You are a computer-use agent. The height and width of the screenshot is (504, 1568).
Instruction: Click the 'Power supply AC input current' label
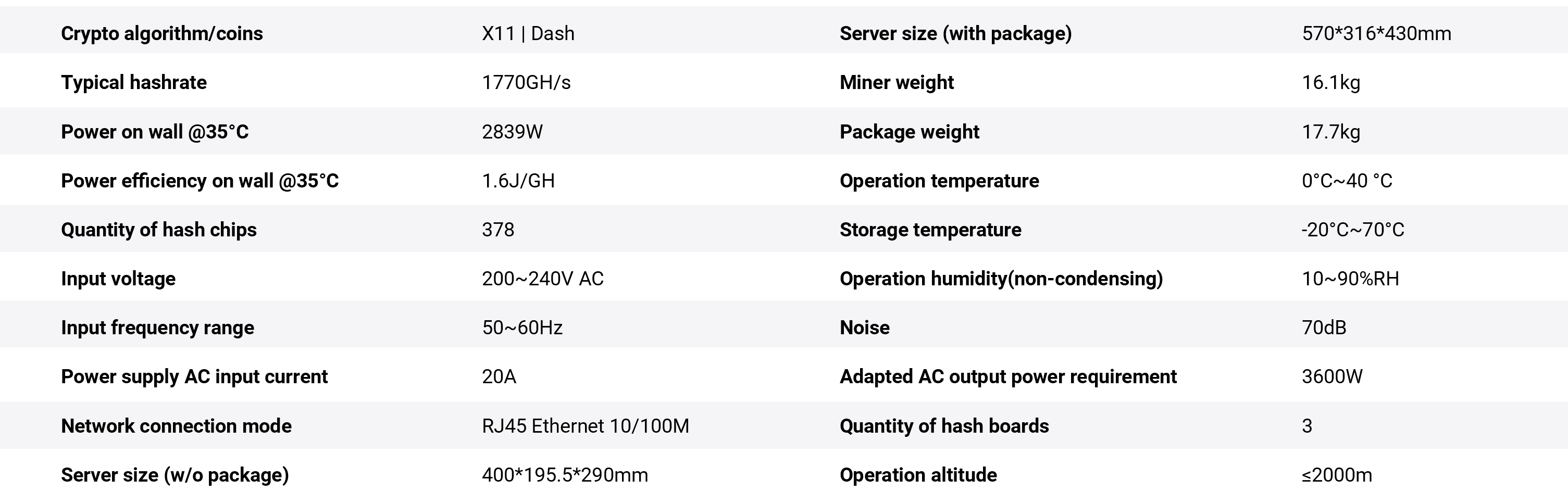point(194,376)
